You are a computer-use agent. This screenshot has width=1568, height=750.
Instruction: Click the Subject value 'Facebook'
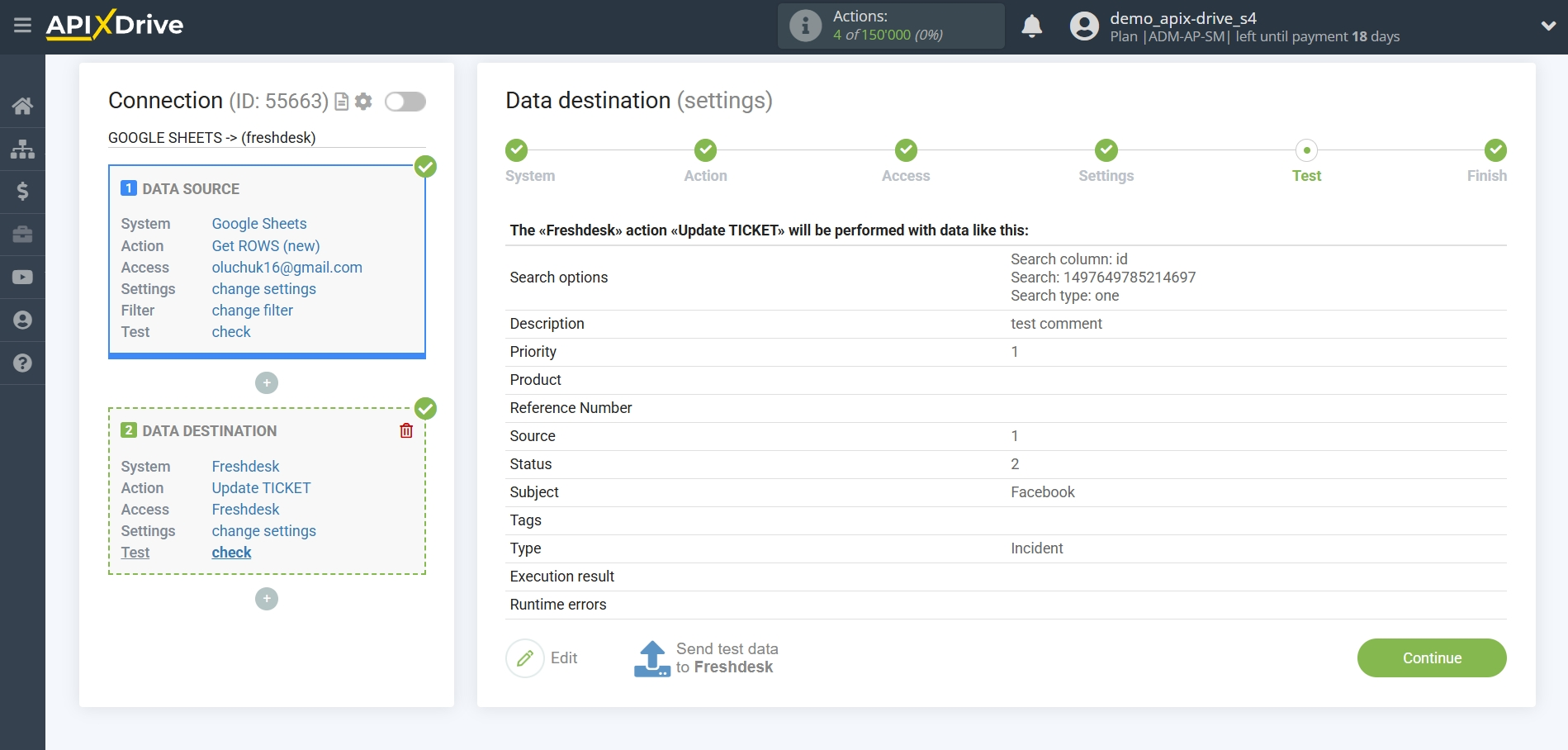(x=1043, y=492)
